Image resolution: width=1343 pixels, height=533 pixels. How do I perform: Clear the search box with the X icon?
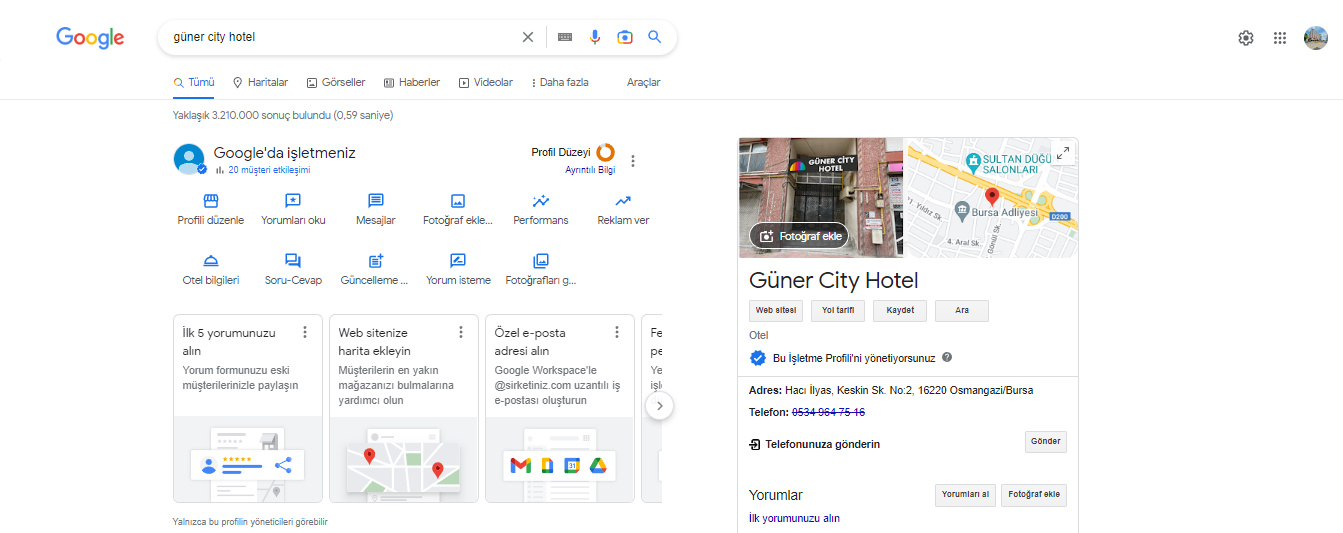pyautogui.click(x=528, y=37)
